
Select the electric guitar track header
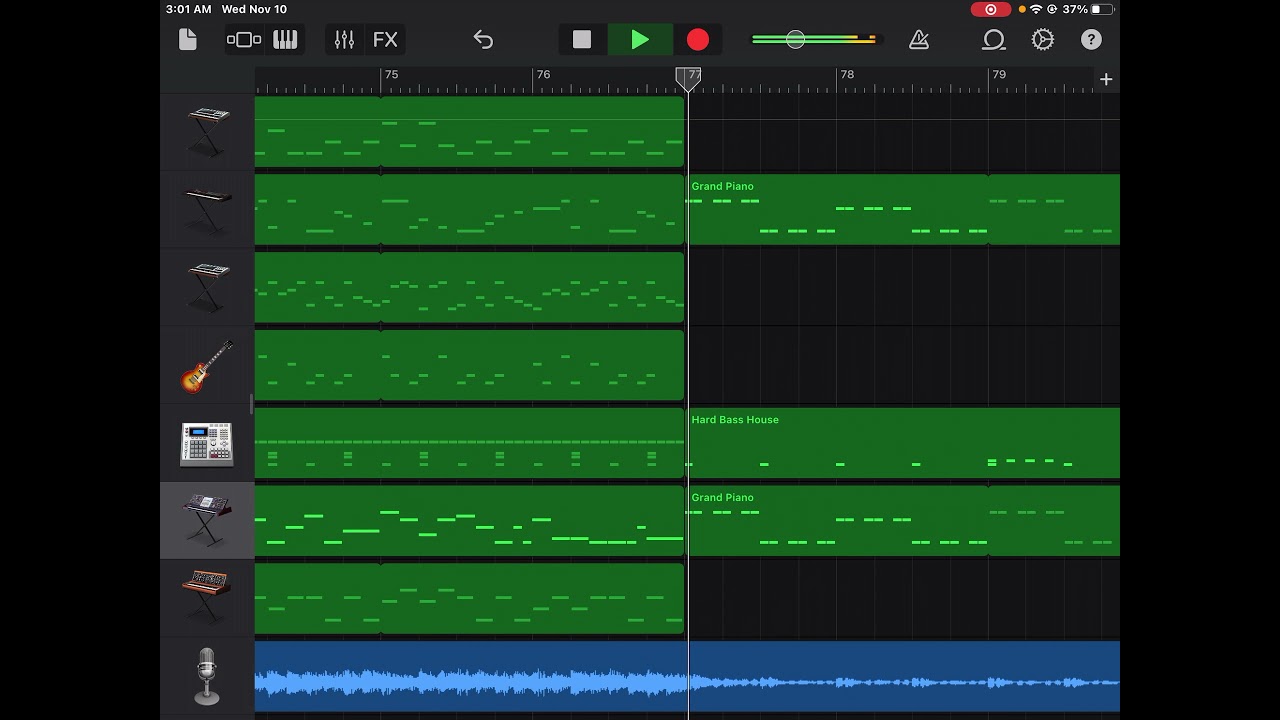(x=207, y=366)
